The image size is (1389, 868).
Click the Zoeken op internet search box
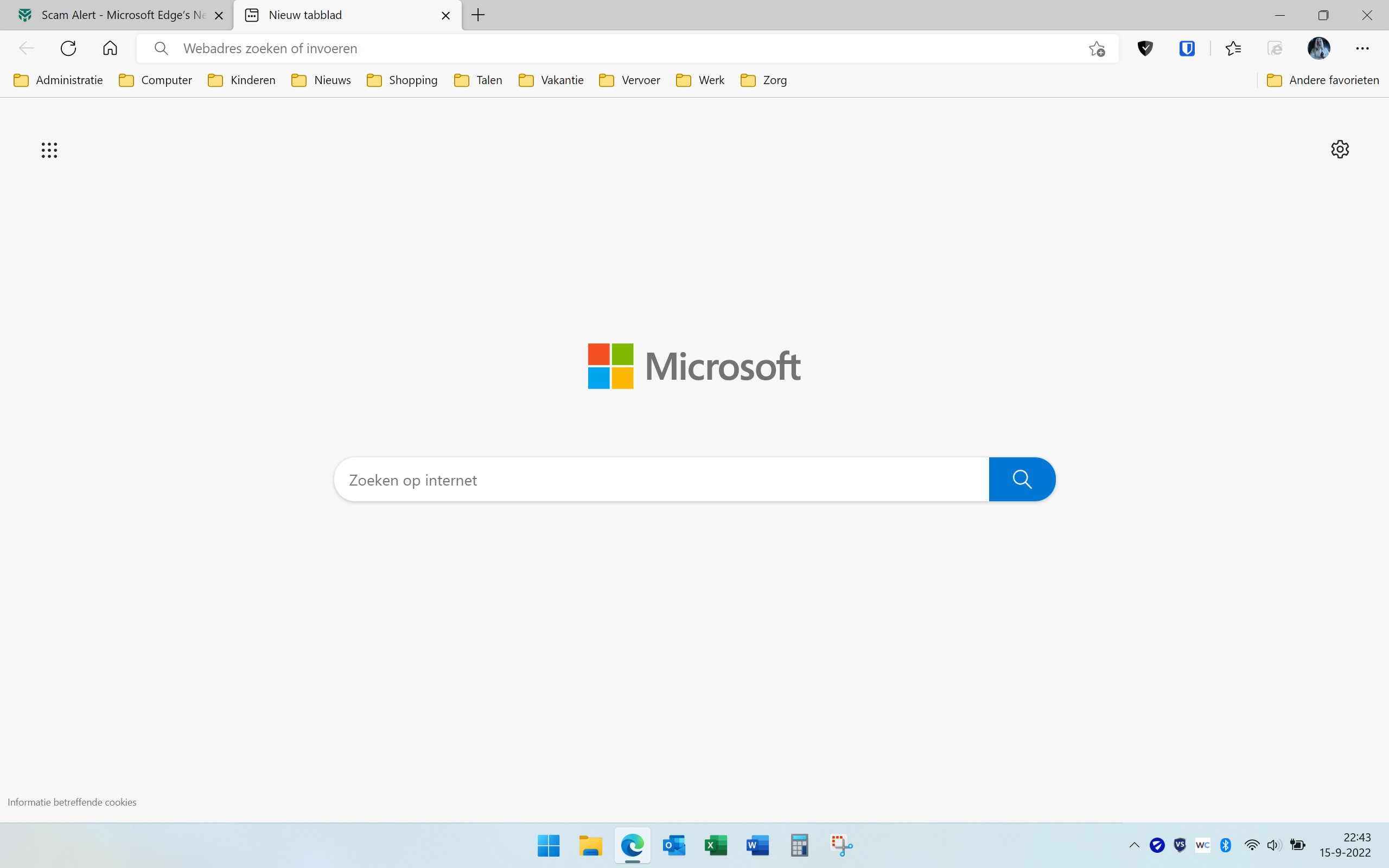click(x=660, y=480)
